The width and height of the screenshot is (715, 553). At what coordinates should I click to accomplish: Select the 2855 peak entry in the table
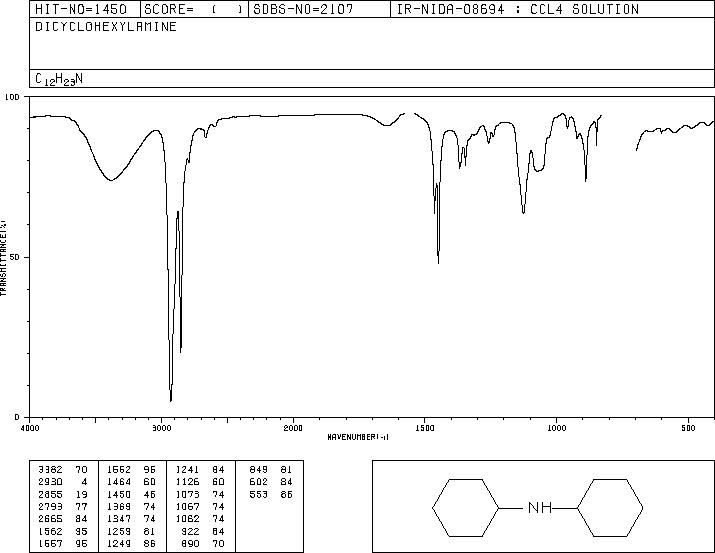(63, 494)
